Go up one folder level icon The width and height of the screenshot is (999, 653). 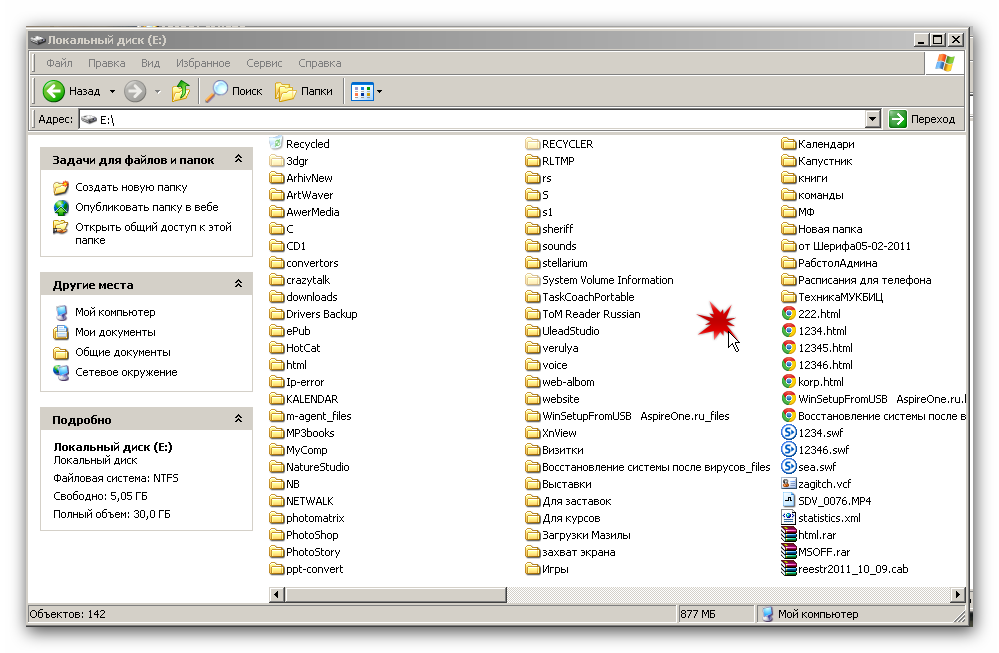click(181, 91)
